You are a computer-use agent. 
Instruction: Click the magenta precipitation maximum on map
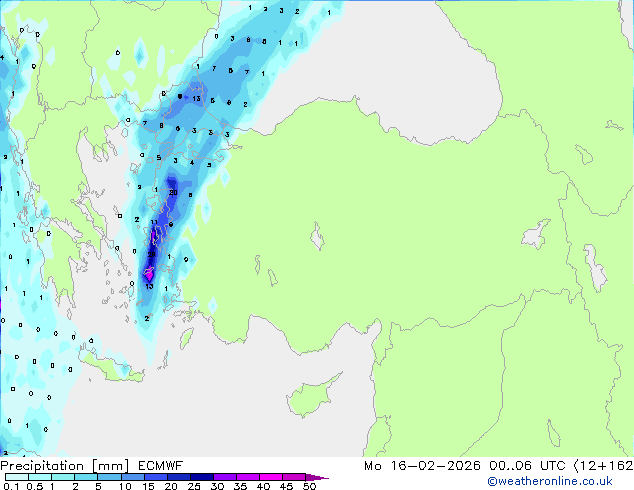click(x=149, y=275)
